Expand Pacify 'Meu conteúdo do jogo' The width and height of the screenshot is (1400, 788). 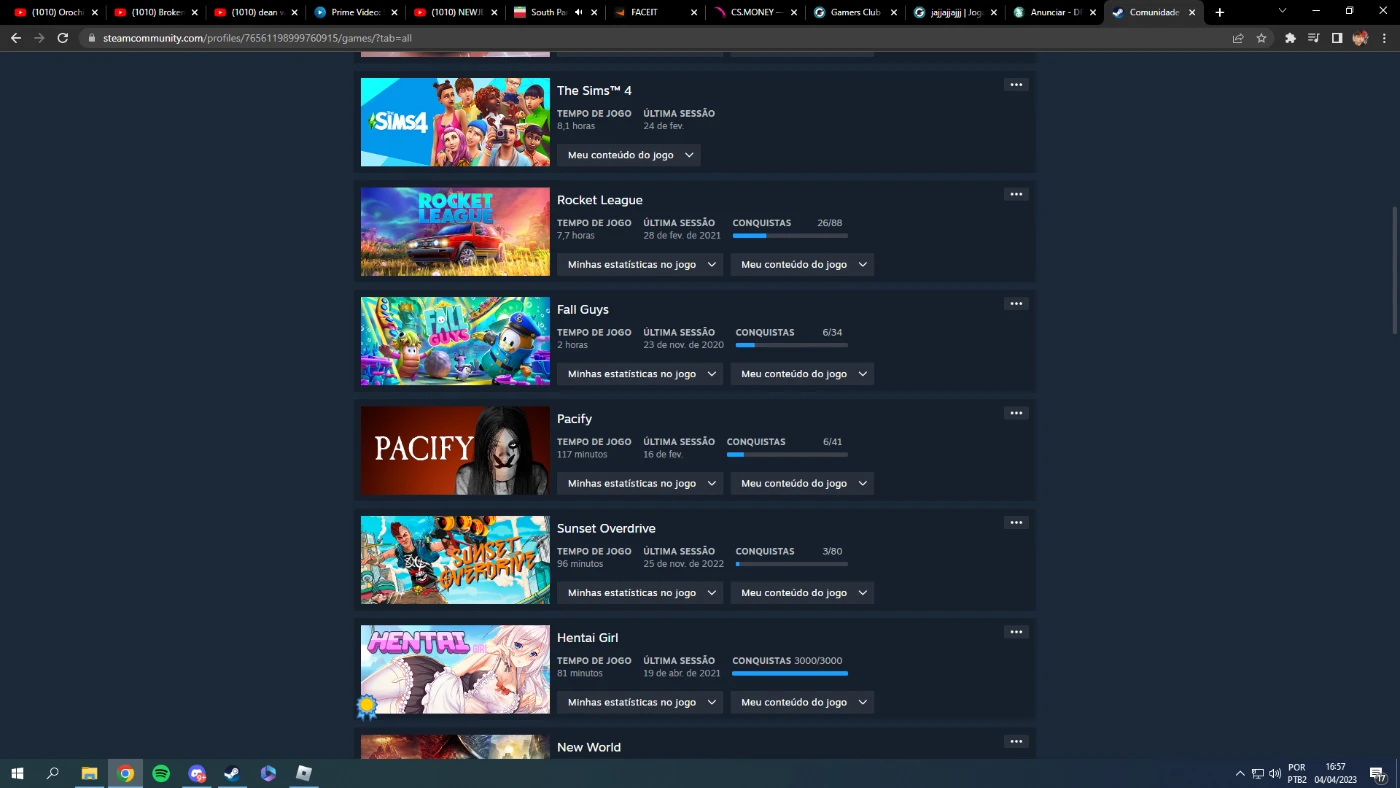click(x=802, y=483)
